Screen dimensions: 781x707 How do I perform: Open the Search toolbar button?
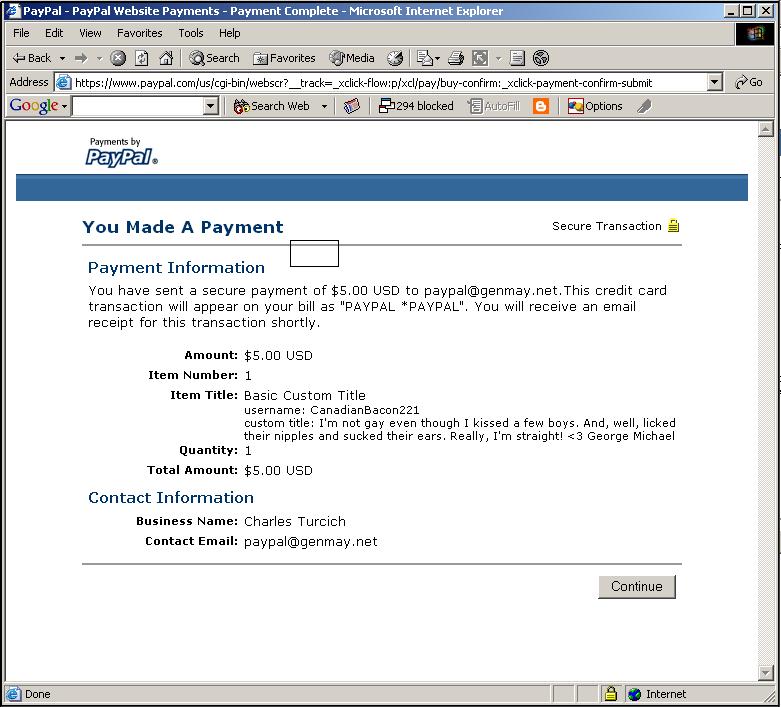214,58
